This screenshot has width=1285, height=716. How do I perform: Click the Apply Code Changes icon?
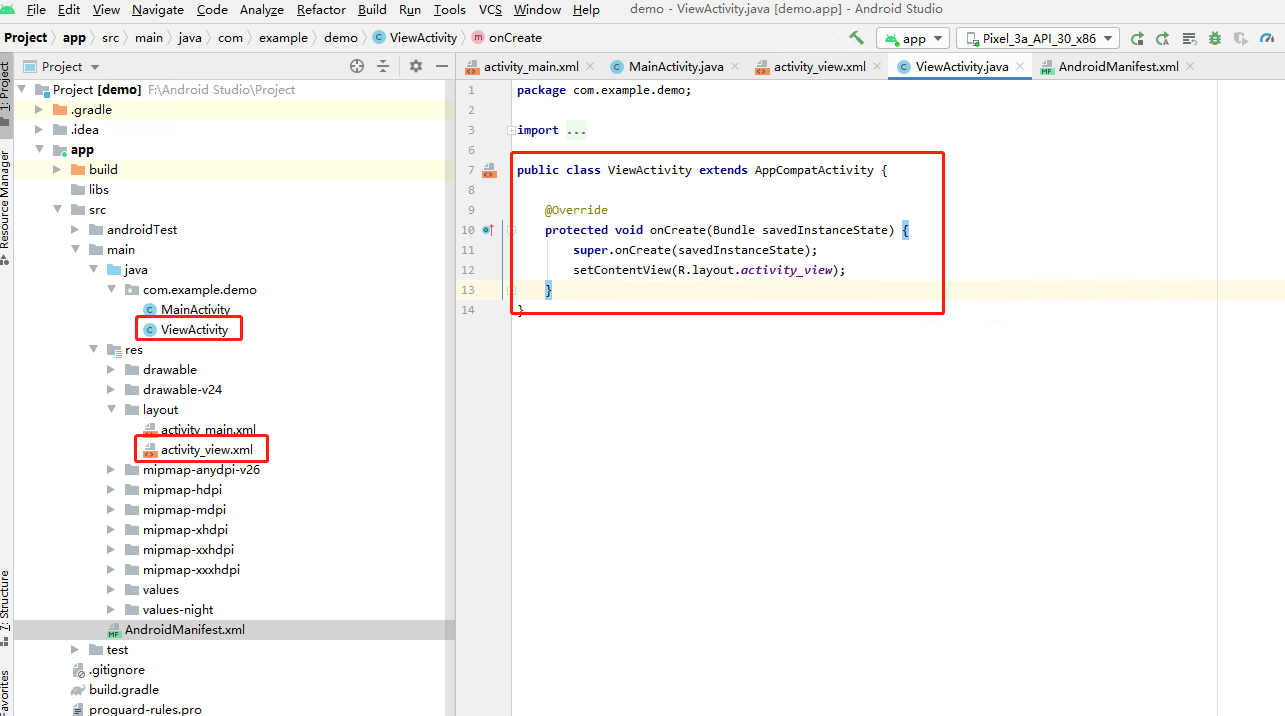(x=1162, y=37)
